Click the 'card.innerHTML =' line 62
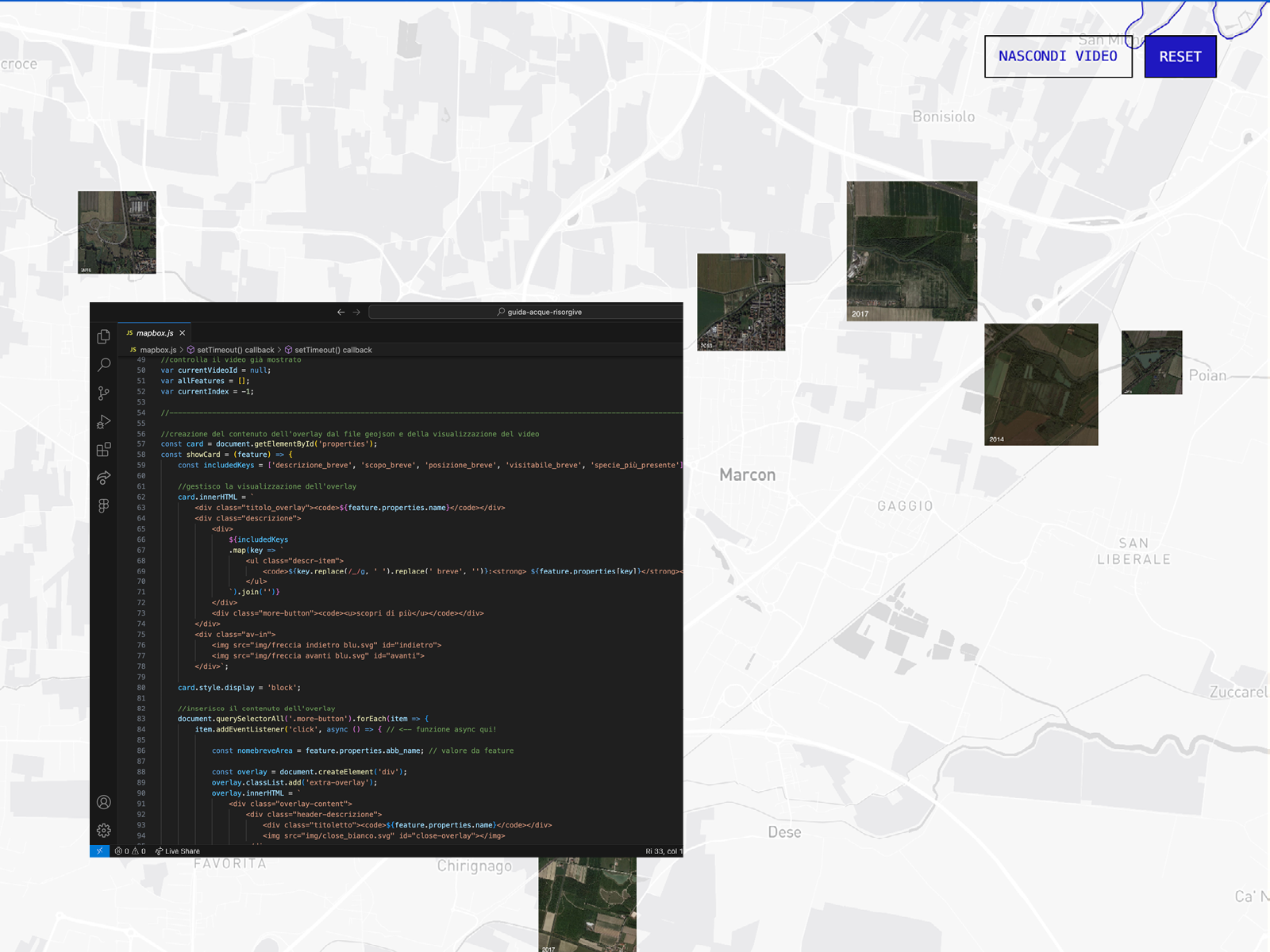Screen dimensions: 1270x952 point(216,497)
